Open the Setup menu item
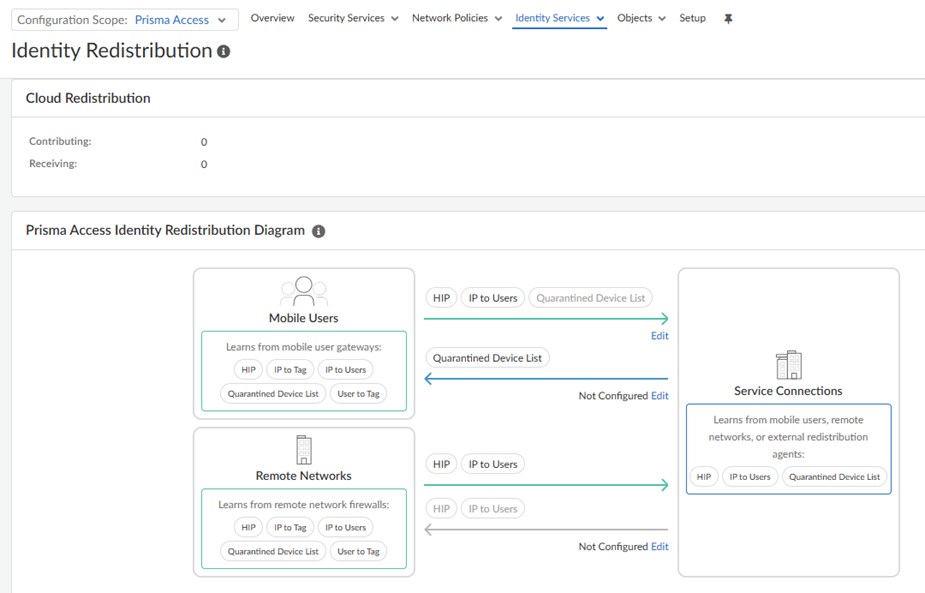 (692, 18)
